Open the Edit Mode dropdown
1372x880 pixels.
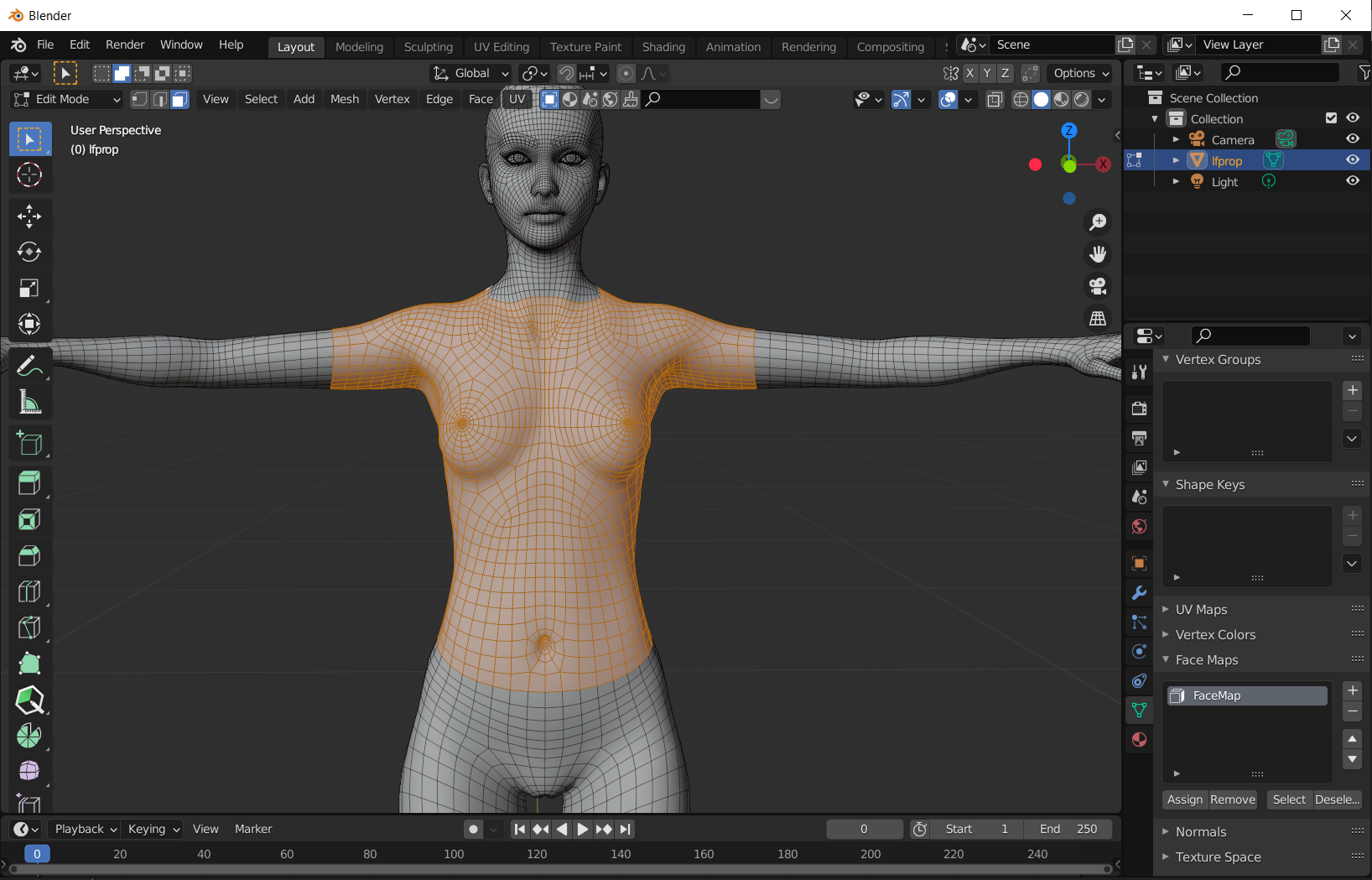67,99
